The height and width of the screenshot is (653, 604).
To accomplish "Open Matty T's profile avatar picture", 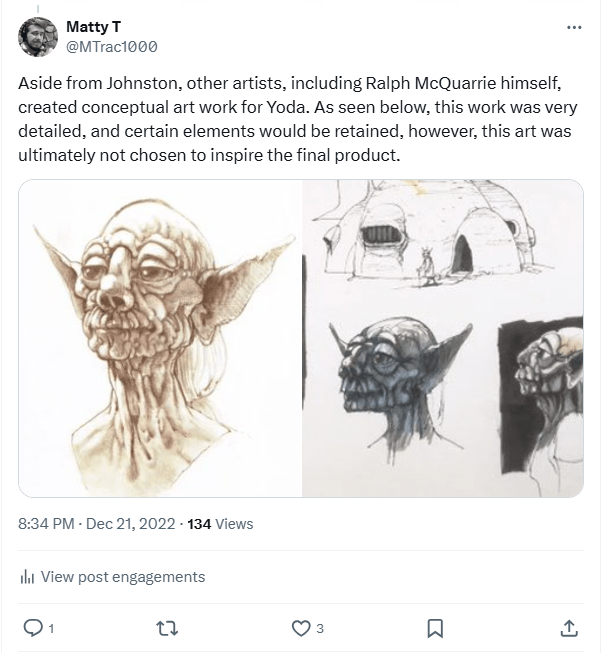I will [38, 36].
